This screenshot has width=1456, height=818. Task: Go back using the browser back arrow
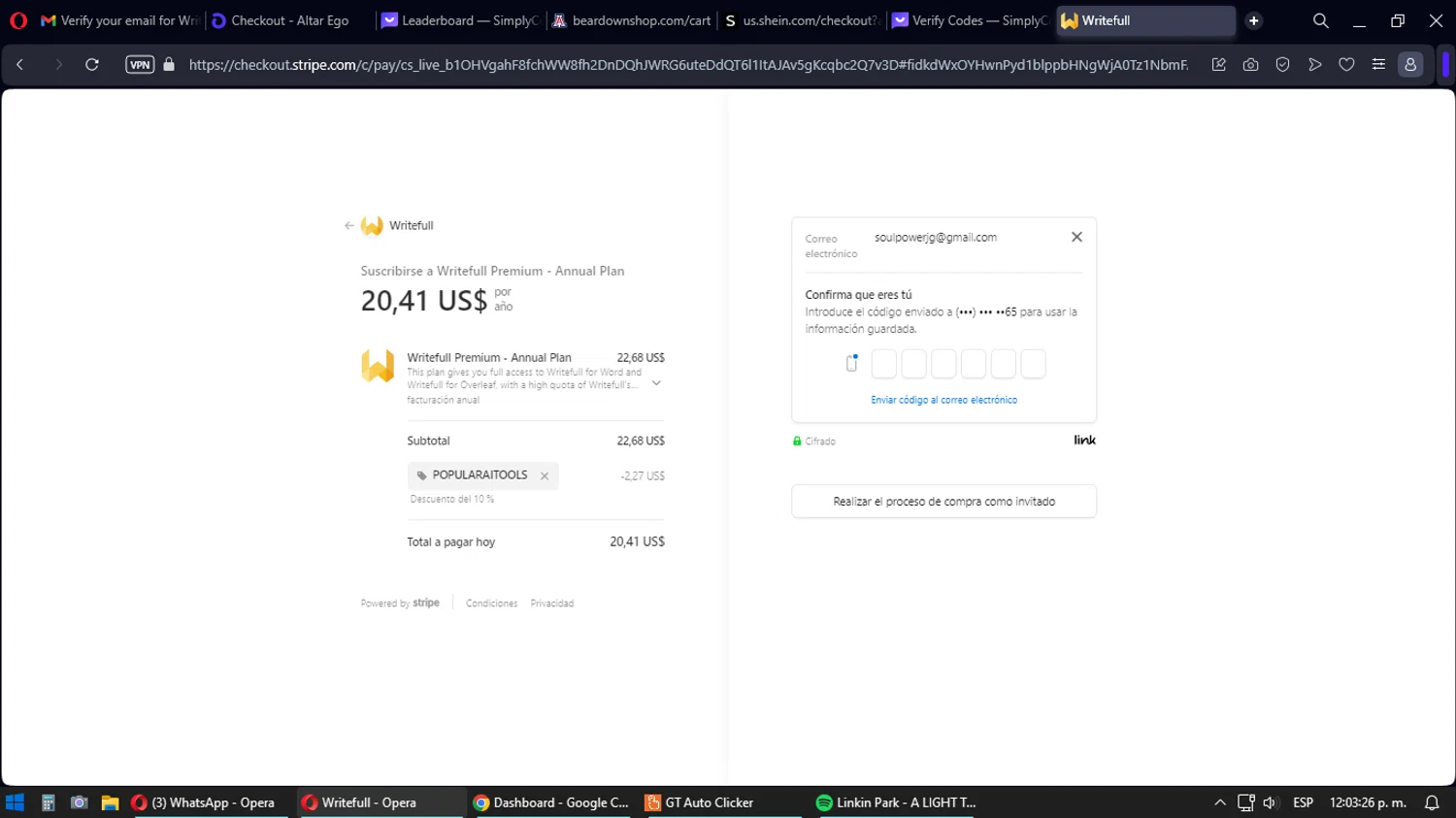point(19,65)
